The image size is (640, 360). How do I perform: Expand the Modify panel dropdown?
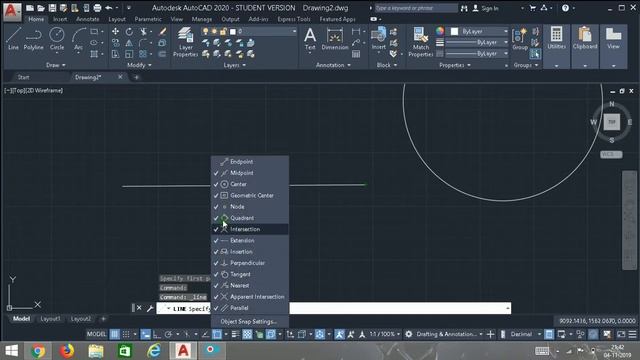(x=139, y=65)
